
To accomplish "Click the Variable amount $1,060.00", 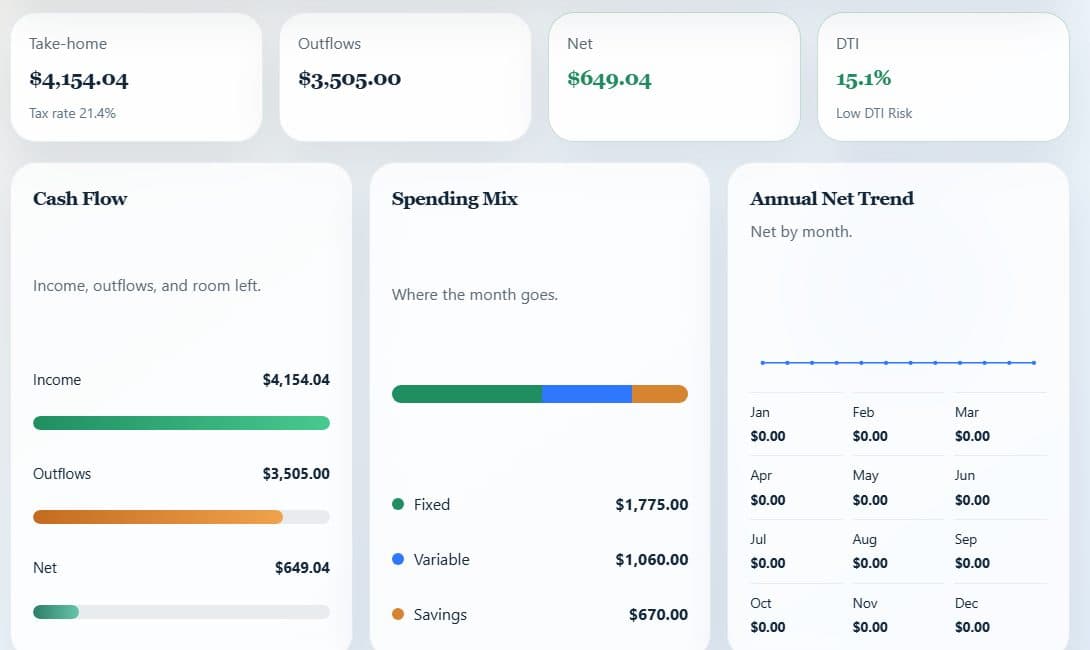I will pyautogui.click(x=651, y=560).
